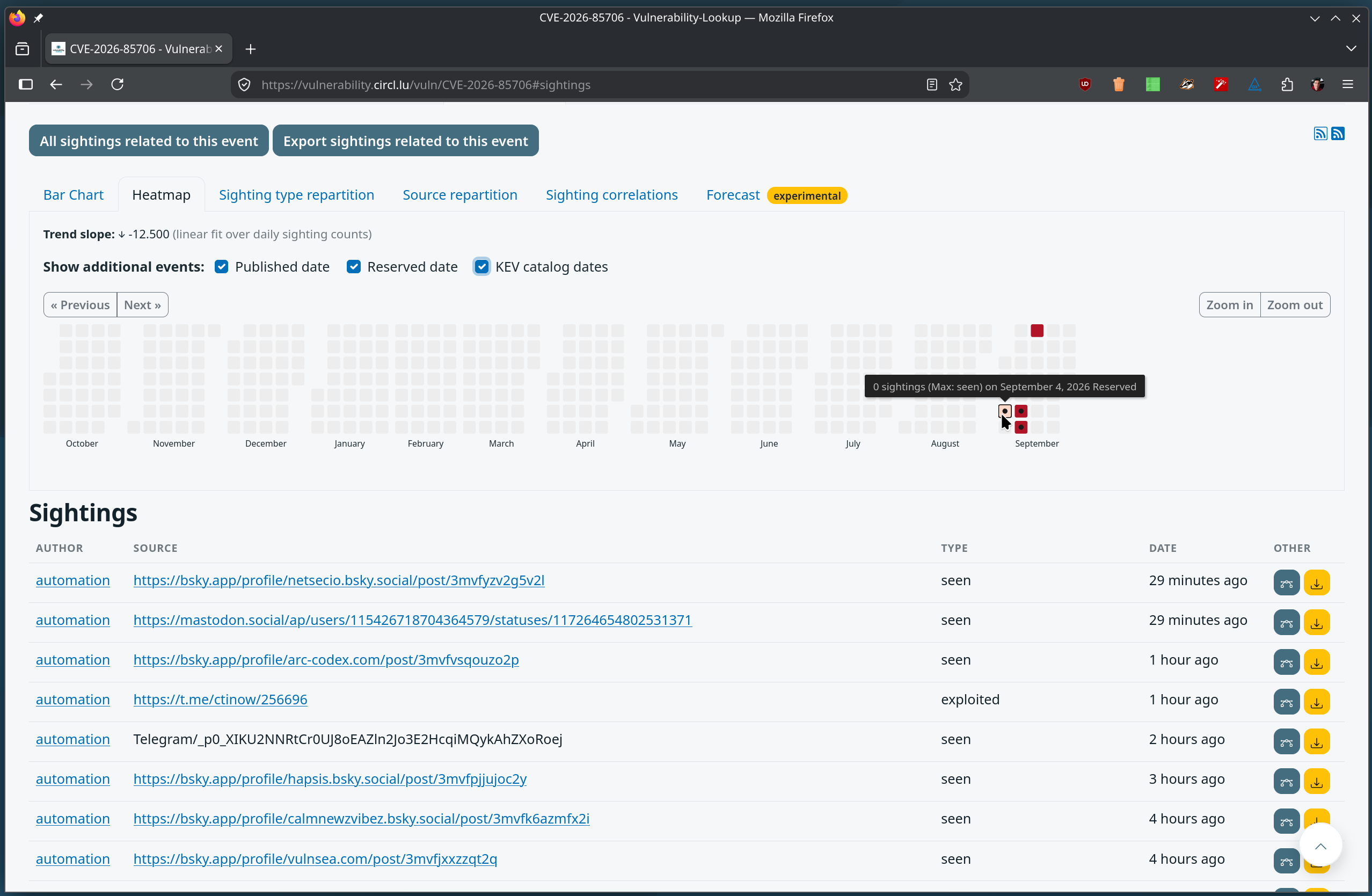This screenshot has height=896, width=1372.
Task: Open a new tab with the plus icon
Action: [250, 49]
